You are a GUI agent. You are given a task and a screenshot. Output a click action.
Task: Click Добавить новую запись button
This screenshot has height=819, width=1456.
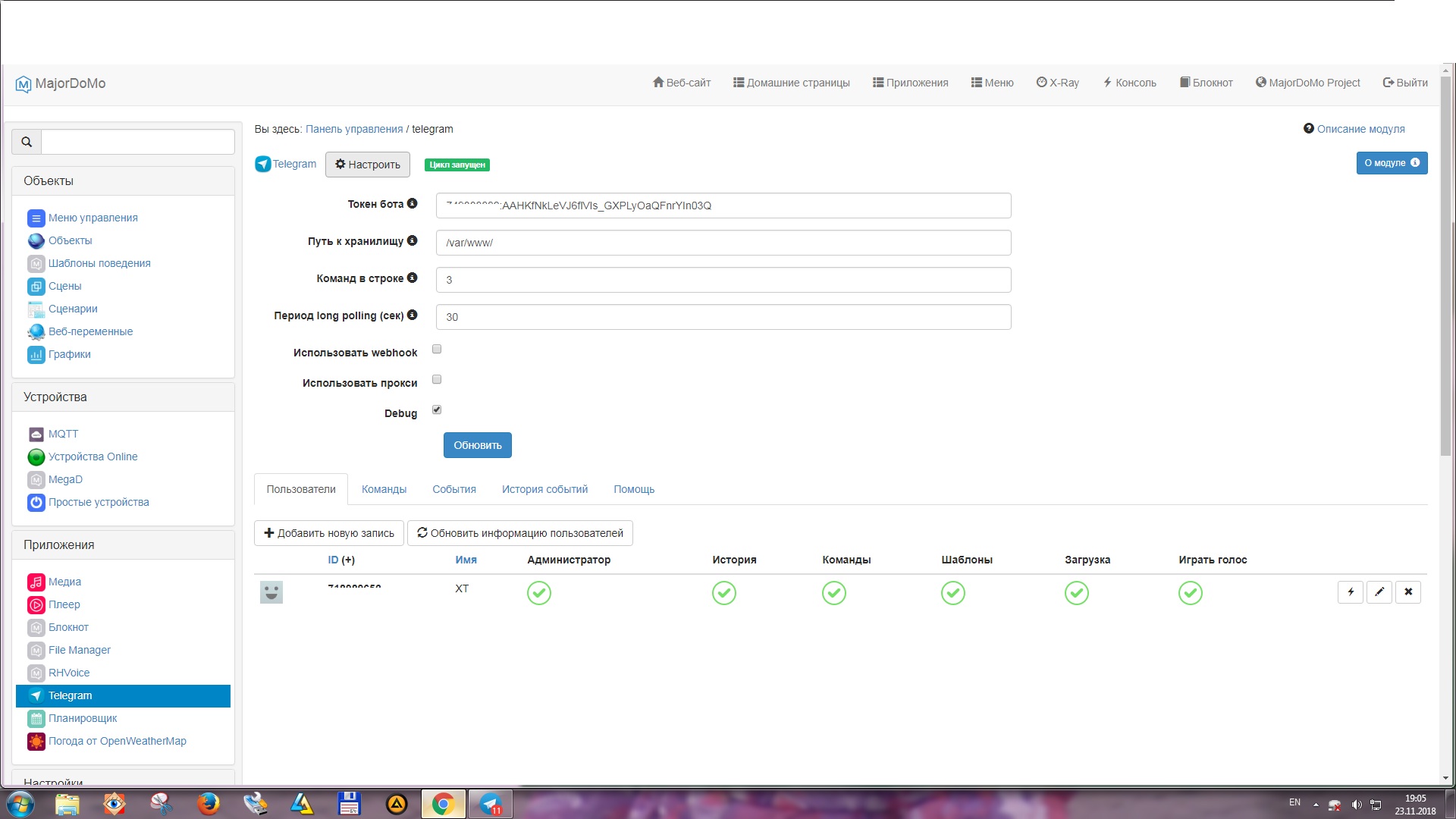tap(329, 533)
